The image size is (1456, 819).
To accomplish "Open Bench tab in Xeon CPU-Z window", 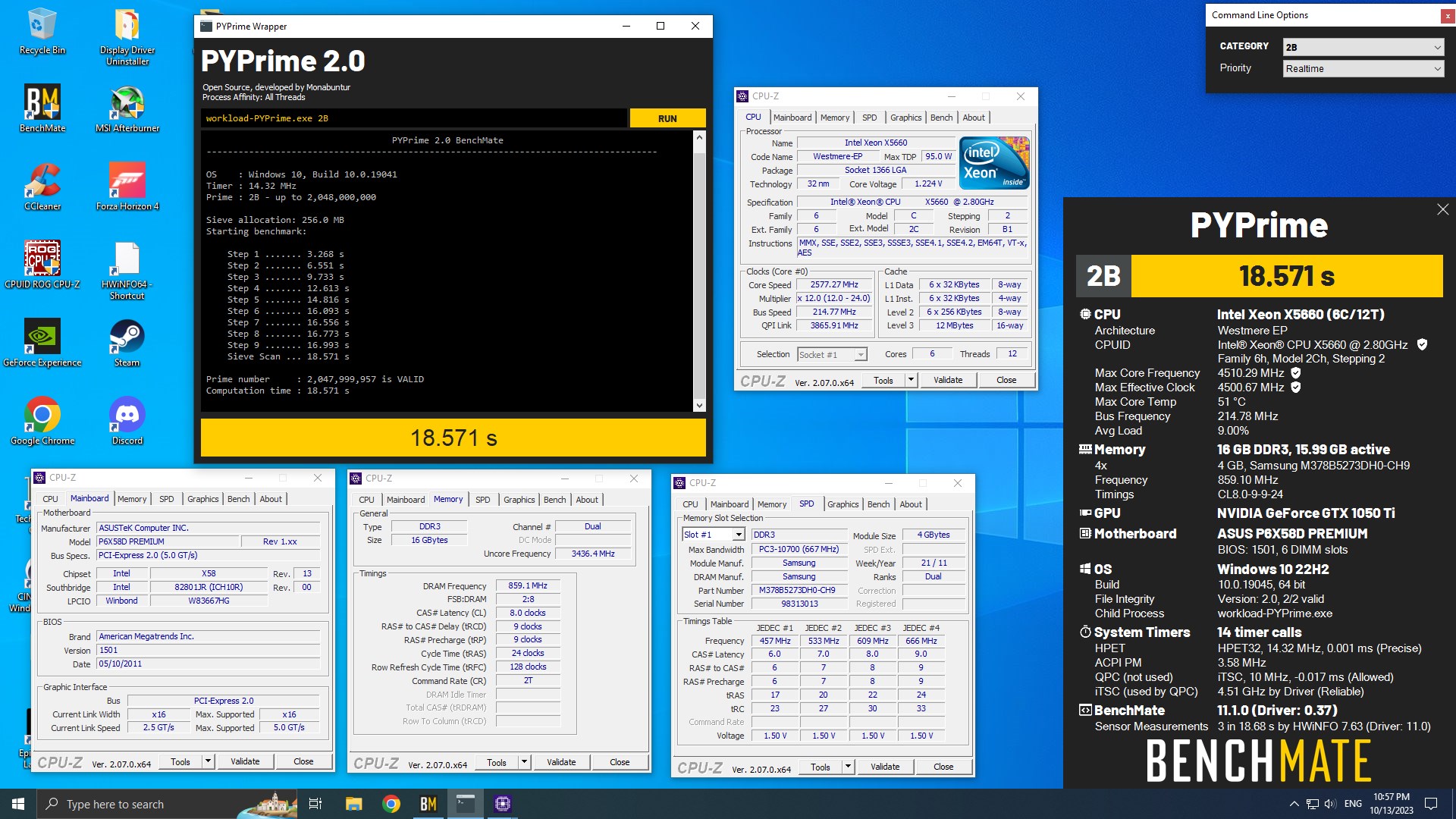I will point(941,118).
